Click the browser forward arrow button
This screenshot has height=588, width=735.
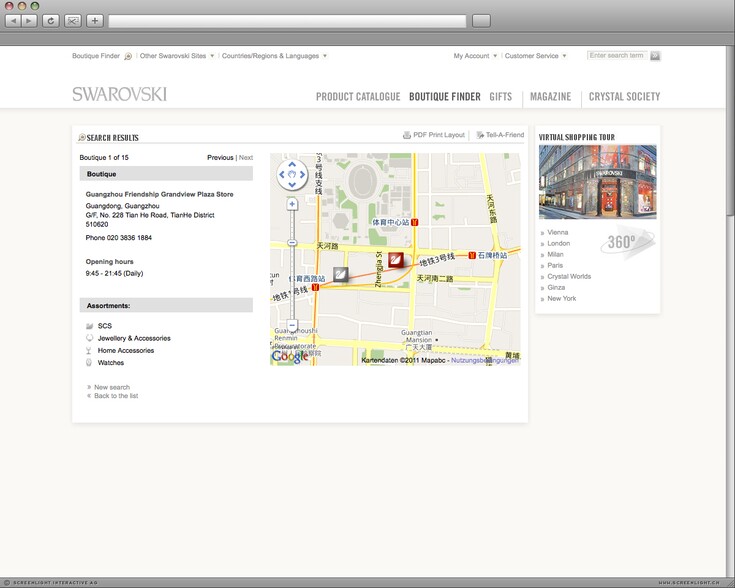click(29, 21)
